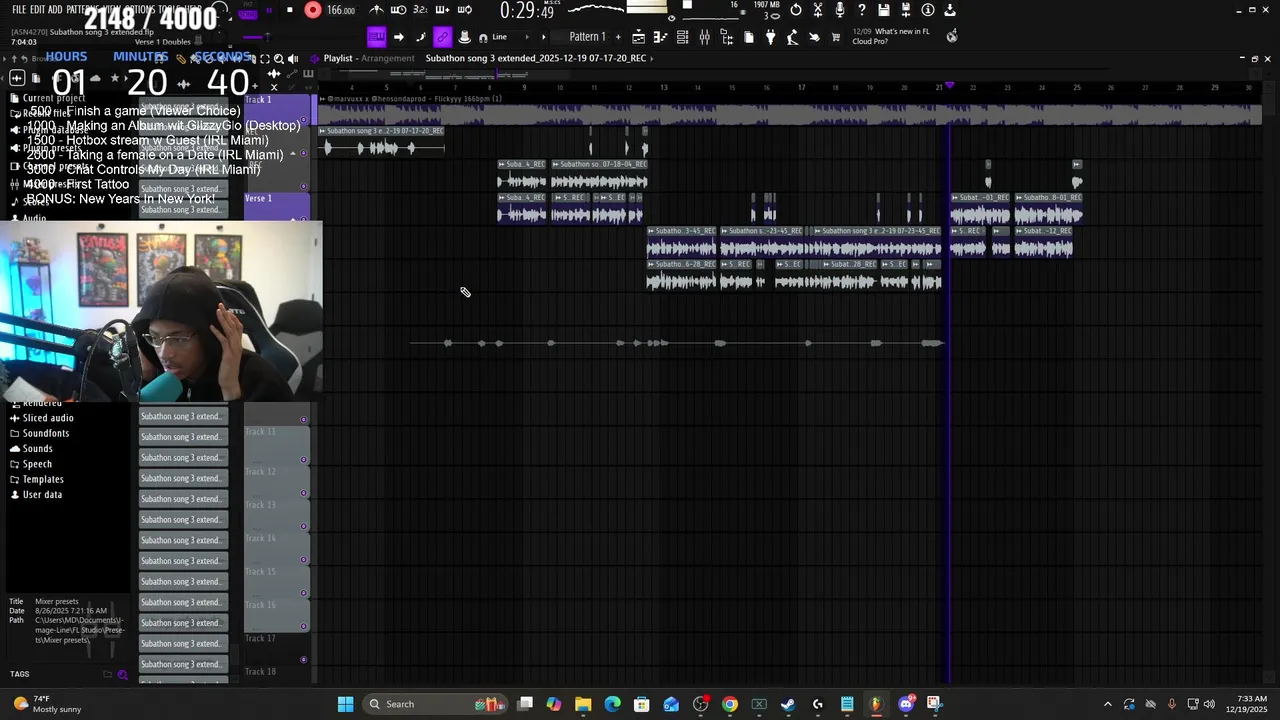The width and height of the screenshot is (1280, 720).
Task: Open the User data folder in browser
Action: click(42, 494)
